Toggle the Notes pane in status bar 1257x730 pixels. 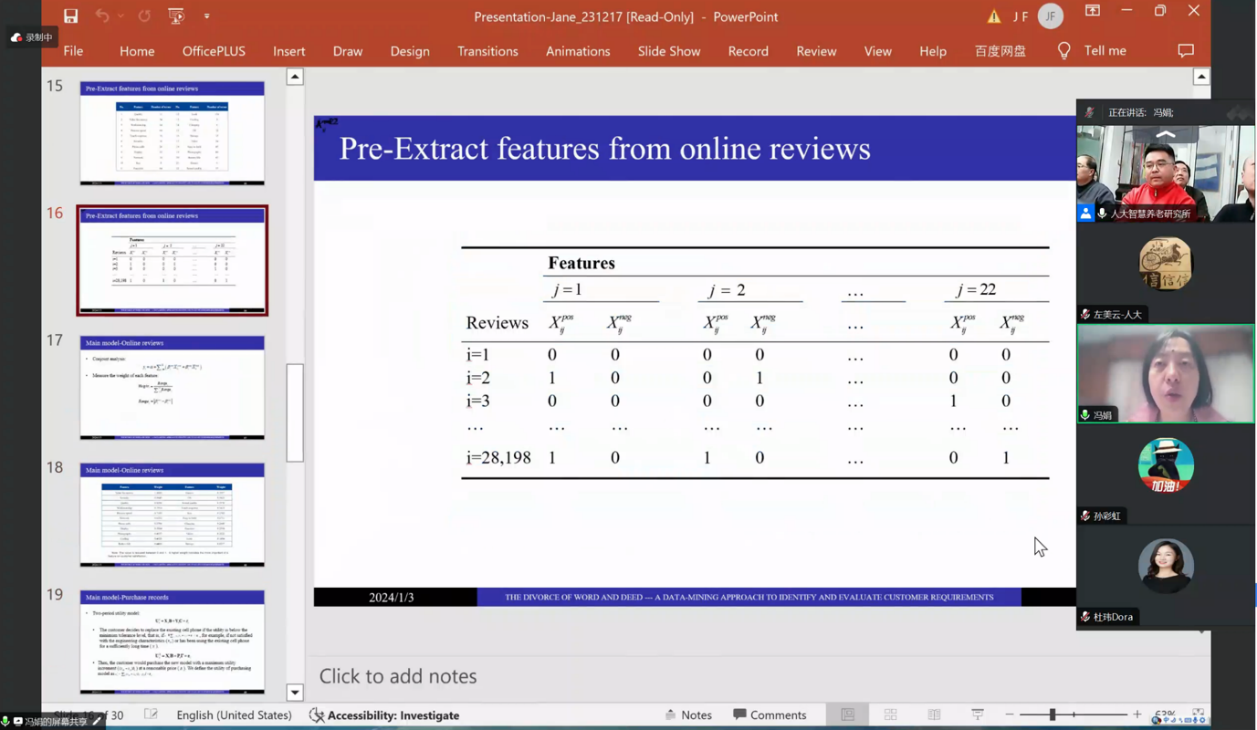(x=688, y=715)
